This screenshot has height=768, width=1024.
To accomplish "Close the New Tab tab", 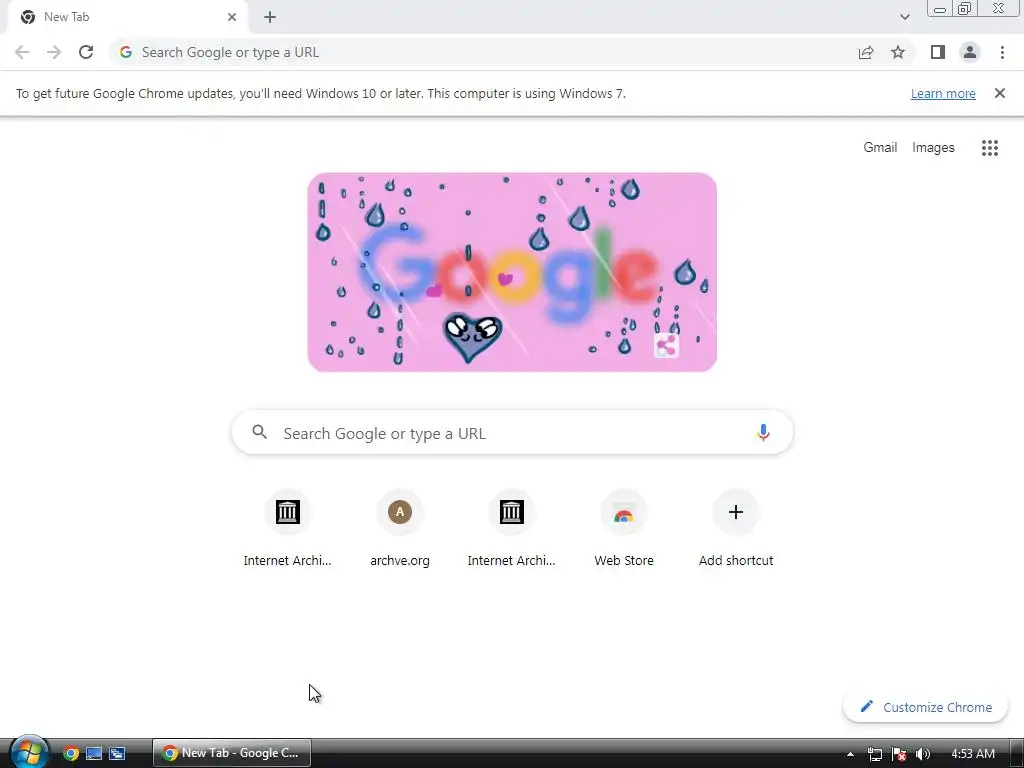I will point(232,17).
